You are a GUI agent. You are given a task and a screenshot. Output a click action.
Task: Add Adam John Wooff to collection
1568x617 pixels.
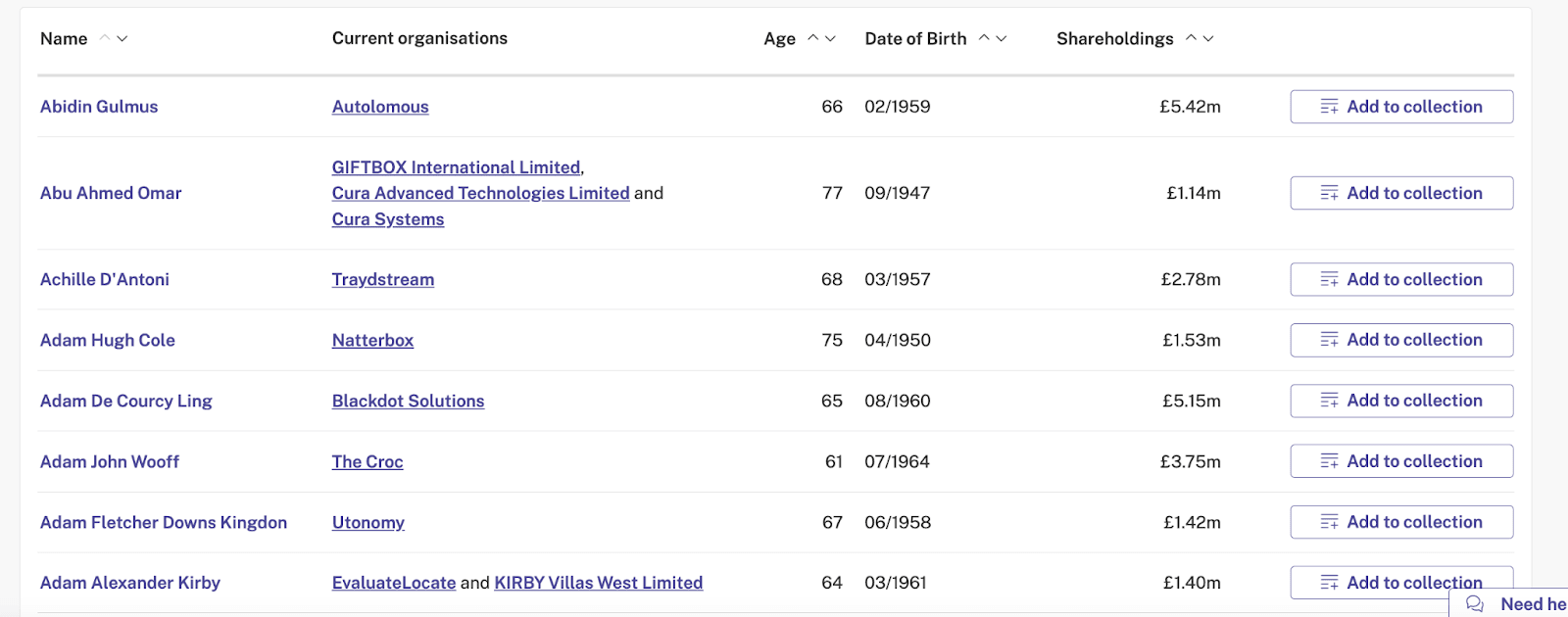(x=1401, y=461)
